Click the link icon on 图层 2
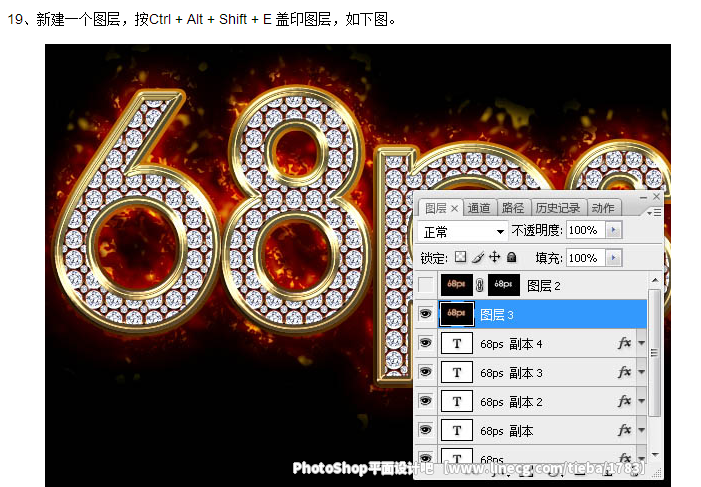Screen dimensions: 701x487 pos(479,285)
